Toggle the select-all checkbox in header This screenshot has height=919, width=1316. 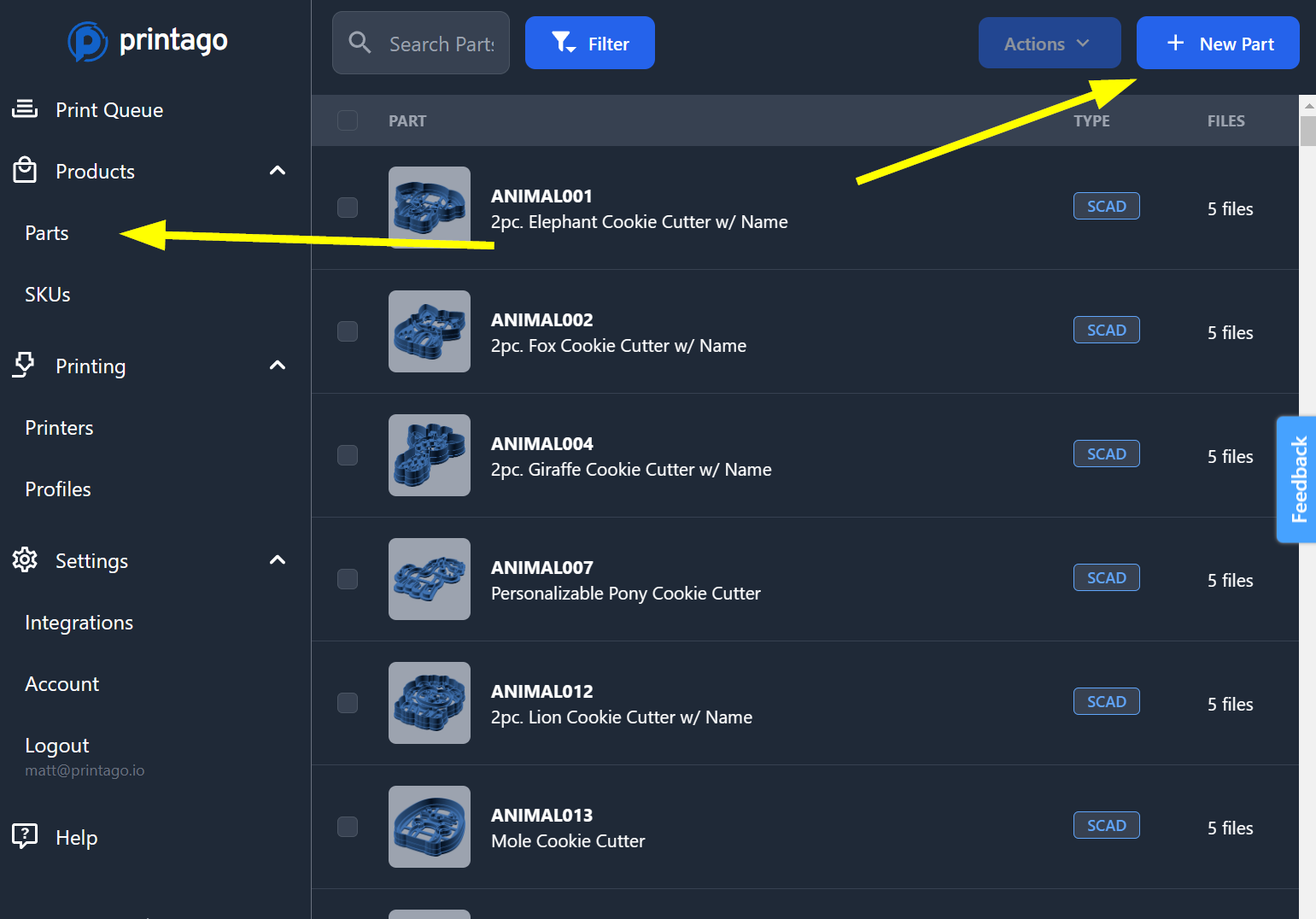[348, 120]
